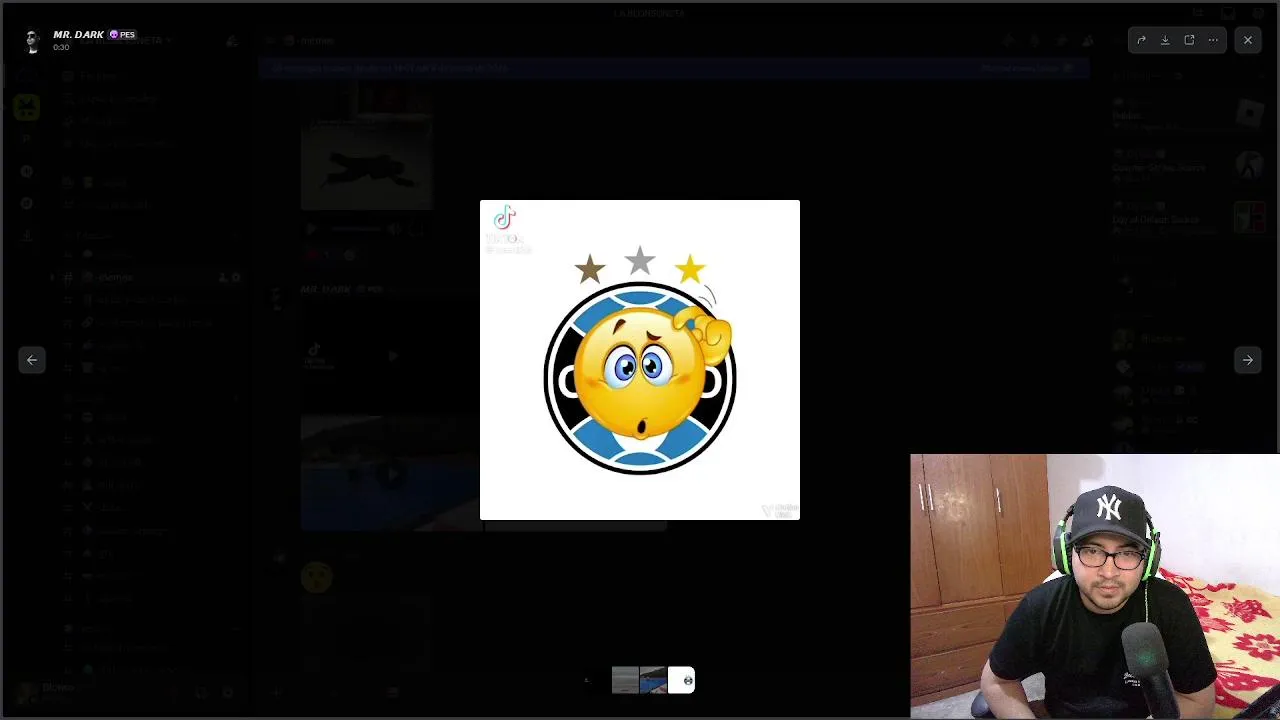Select the white emoji thumbnail in carousel

coord(681,681)
